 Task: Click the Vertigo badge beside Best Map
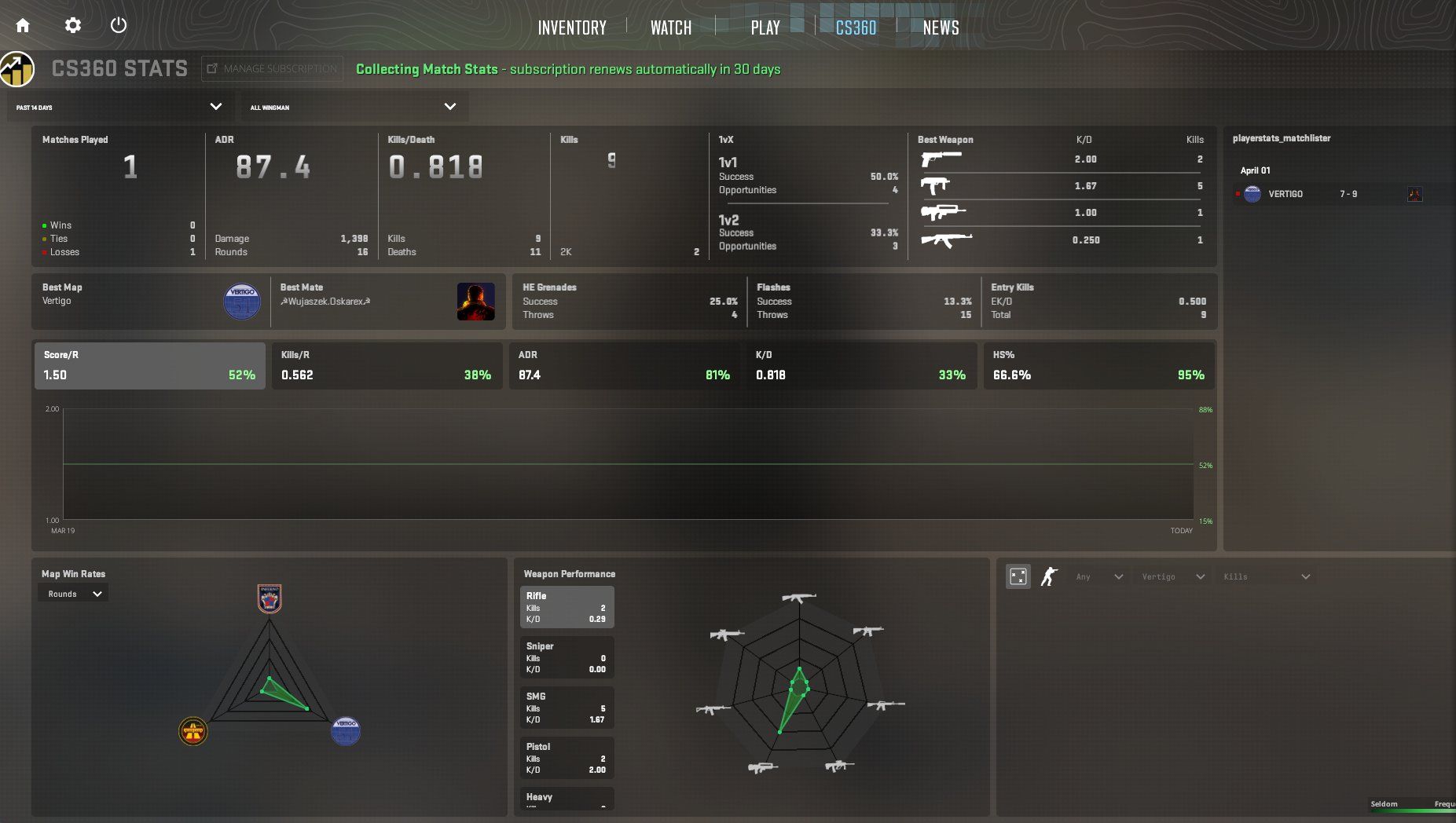(x=242, y=302)
